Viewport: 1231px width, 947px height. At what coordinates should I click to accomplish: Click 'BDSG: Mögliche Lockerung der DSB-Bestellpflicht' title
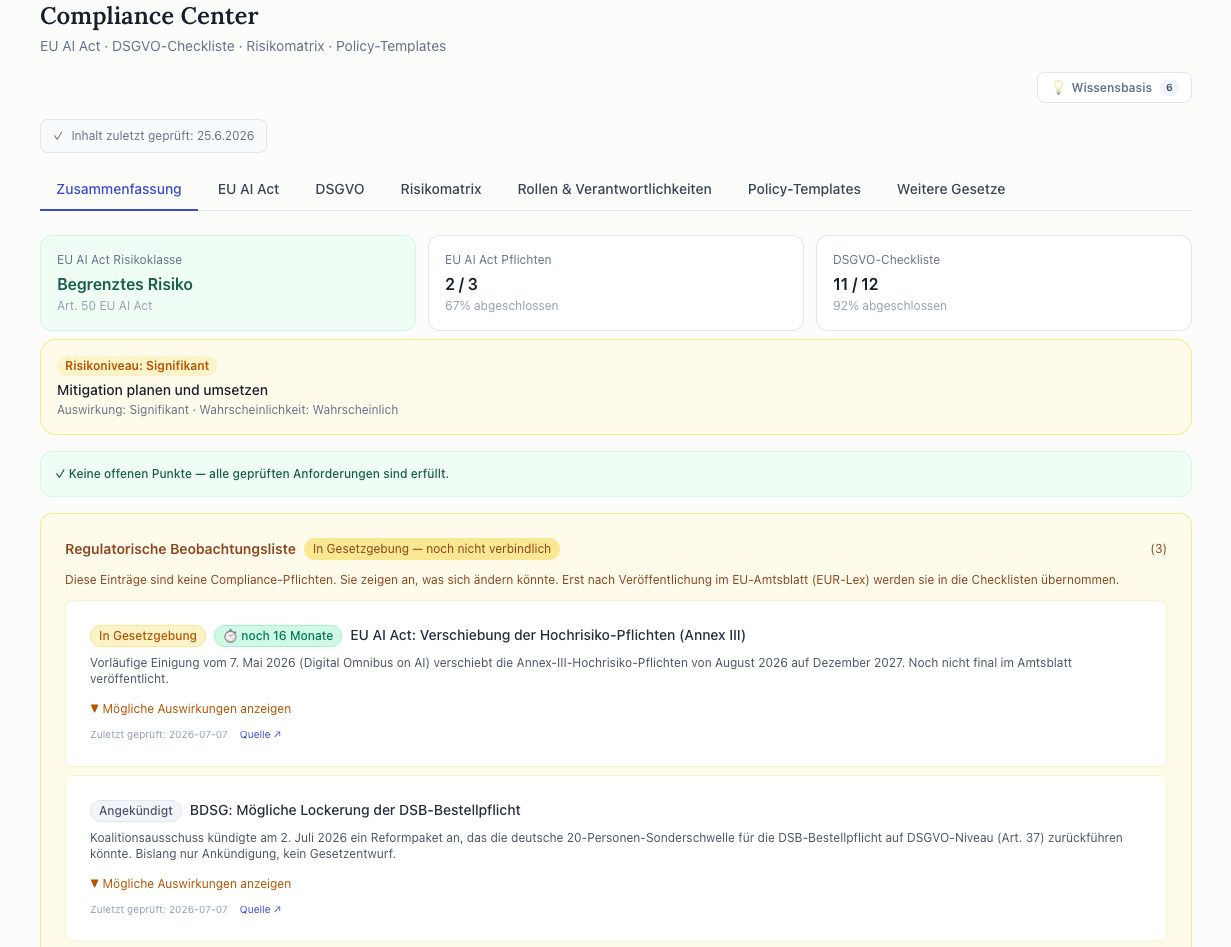pos(355,810)
